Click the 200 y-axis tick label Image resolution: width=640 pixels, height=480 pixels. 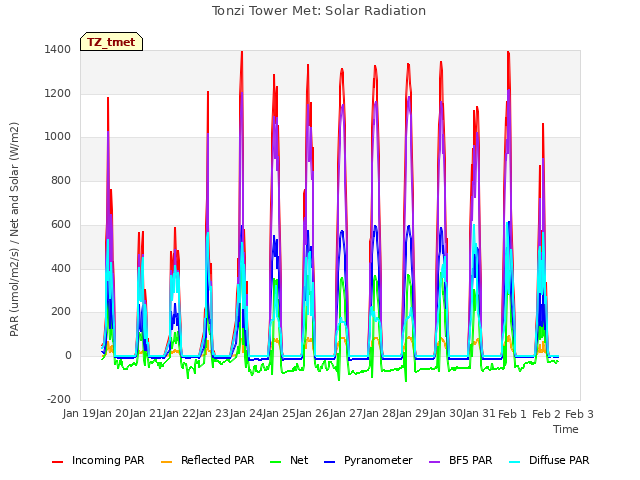pos(61,312)
